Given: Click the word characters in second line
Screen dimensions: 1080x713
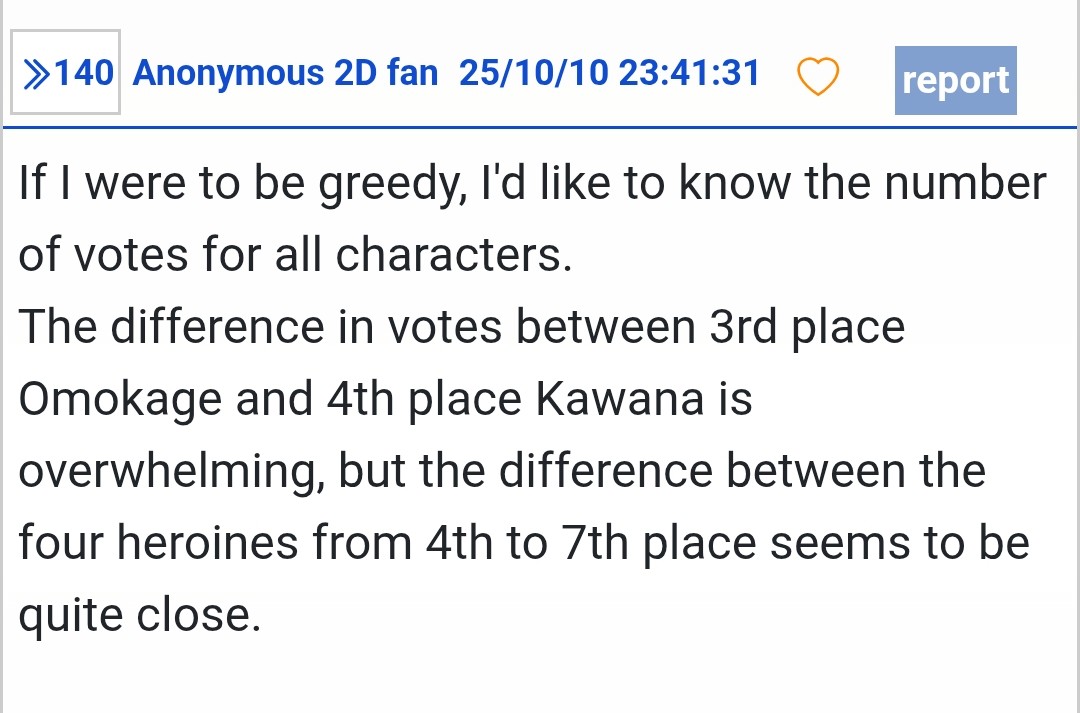Looking at the screenshot, I should (453, 255).
